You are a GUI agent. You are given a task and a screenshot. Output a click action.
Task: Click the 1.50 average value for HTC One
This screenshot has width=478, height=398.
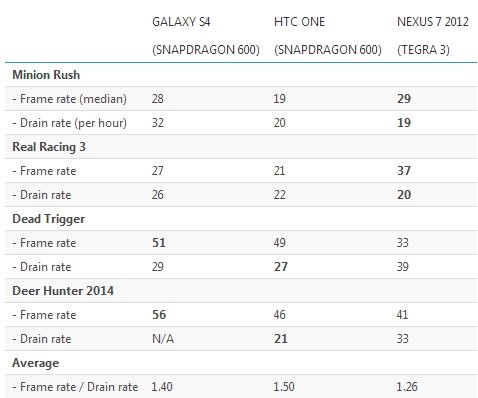point(284,387)
